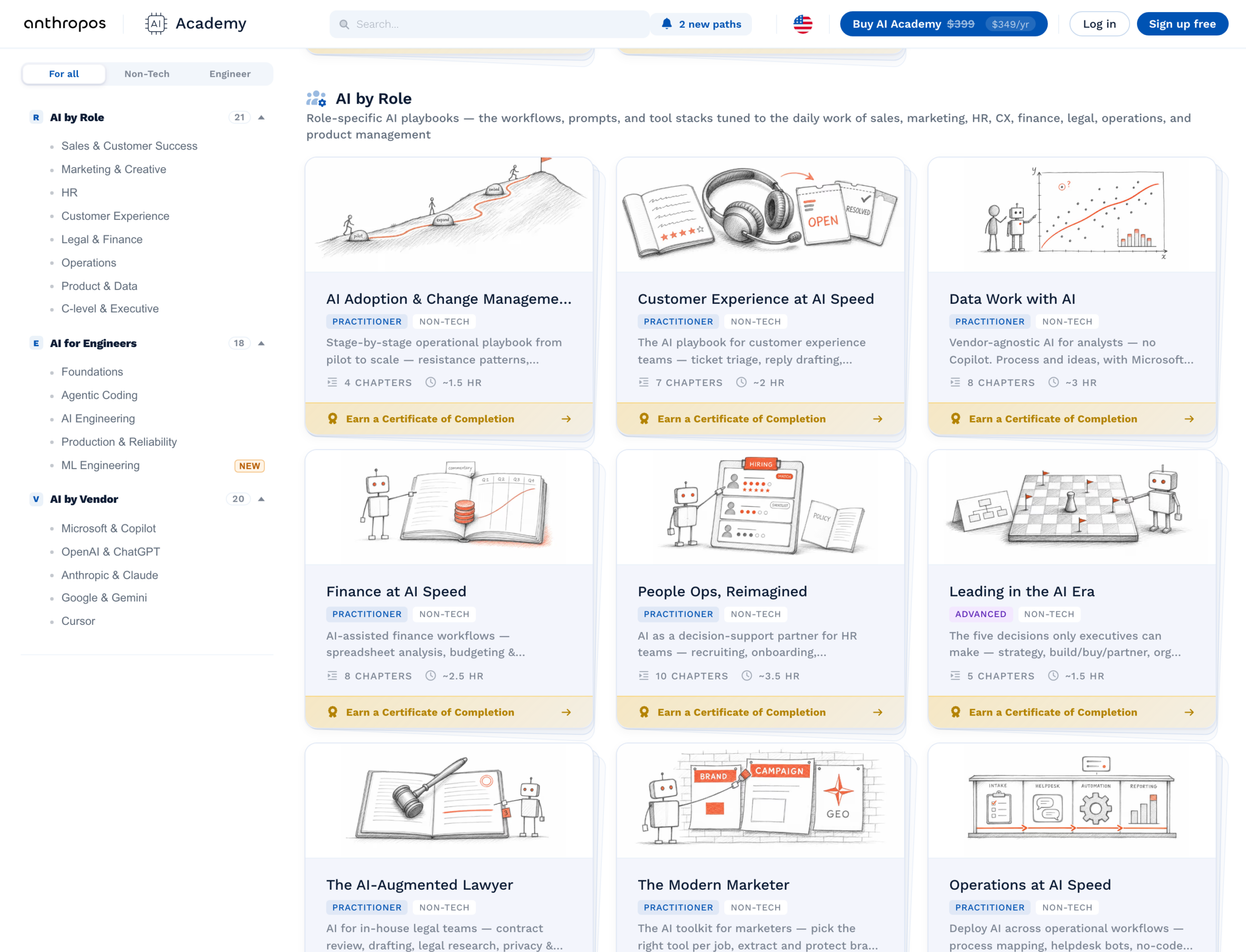Click clock icon on Finance at AI Speed card
This screenshot has height=952, width=1246.
(x=431, y=676)
